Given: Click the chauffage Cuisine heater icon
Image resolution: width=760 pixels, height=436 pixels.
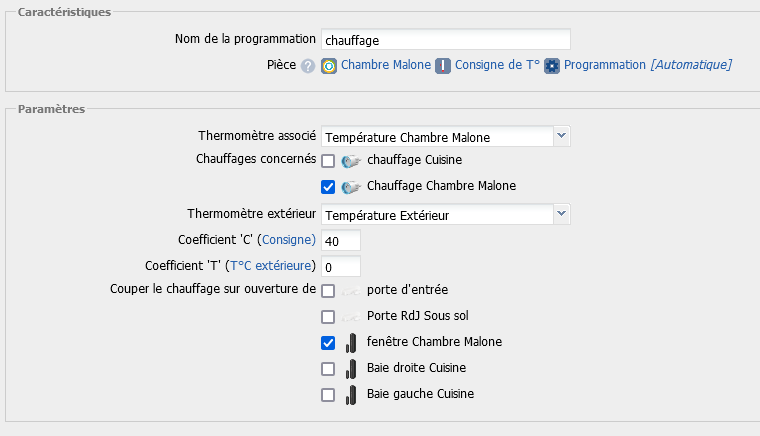Looking at the screenshot, I should pyautogui.click(x=351, y=160).
